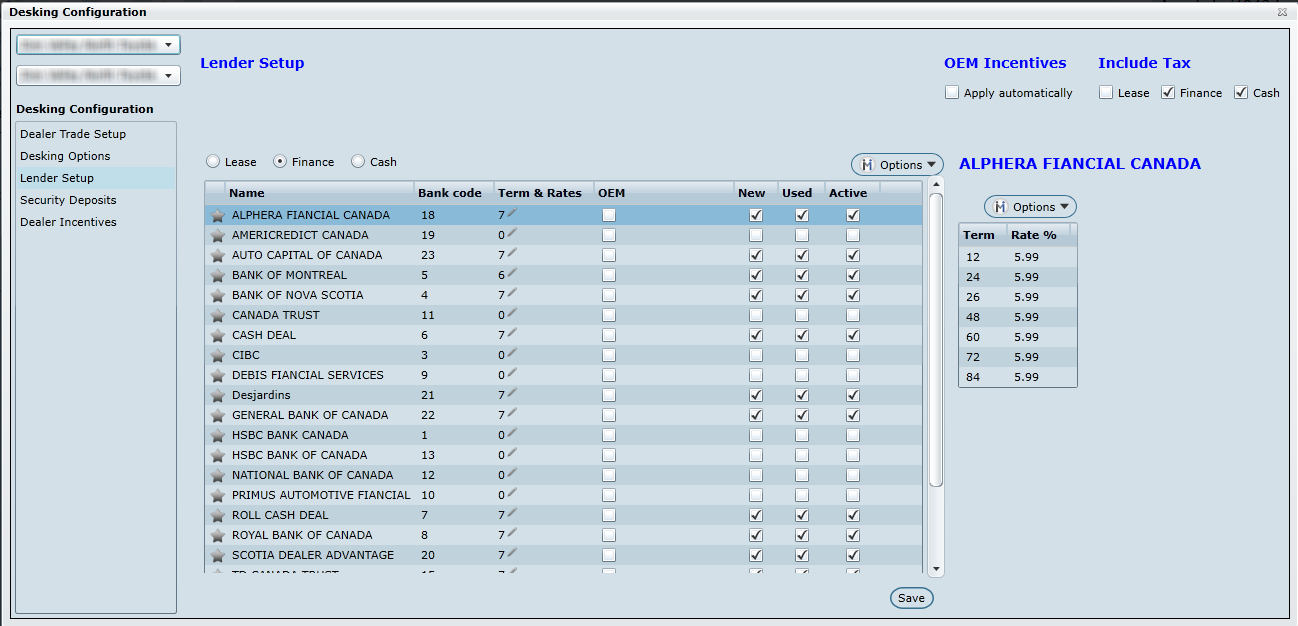This screenshot has height=626, width=1298.
Task: Open the Options dropdown above Term and Rate table
Action: [x=1030, y=207]
